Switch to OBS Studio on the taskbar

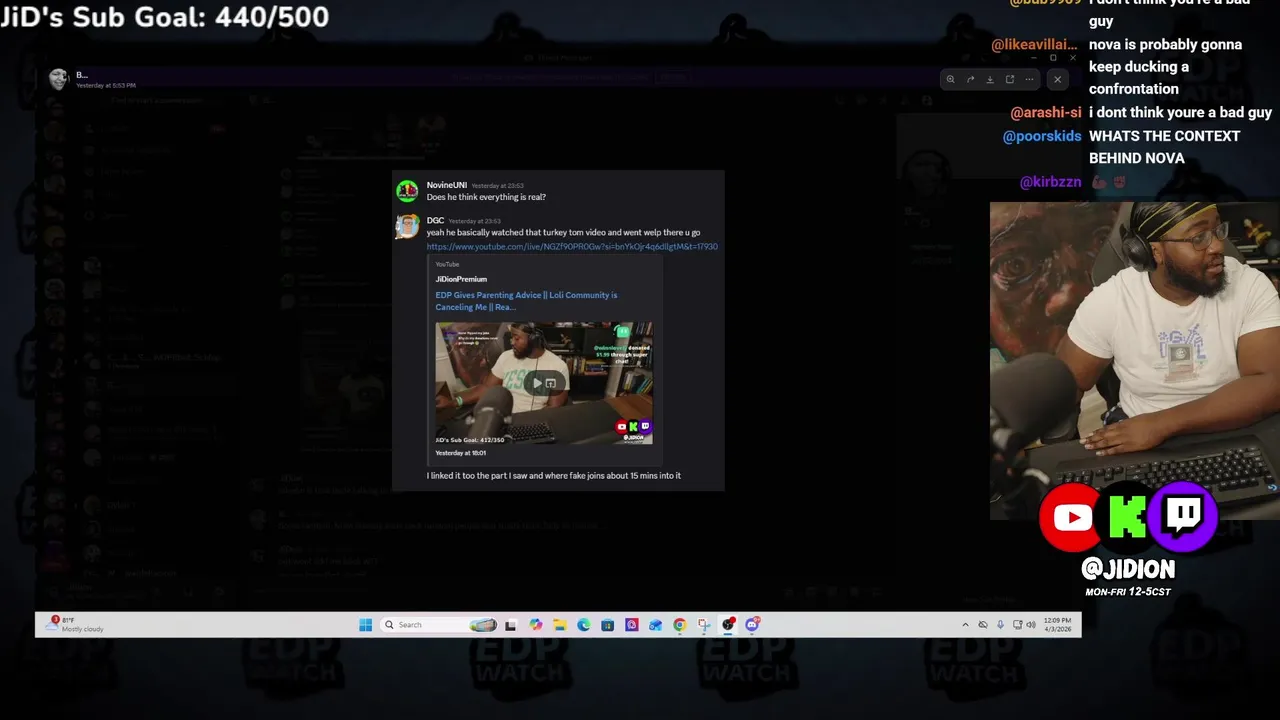coord(728,625)
